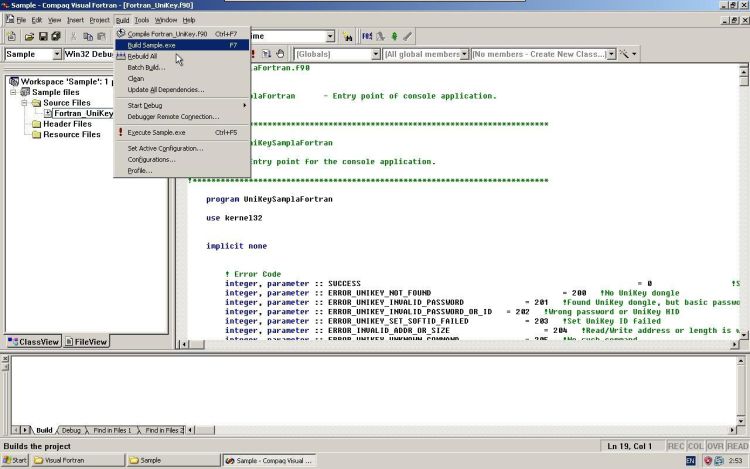This screenshot has height=469, width=750.
Task: Collapse the Sample files tree node
Action: [x=13, y=92]
